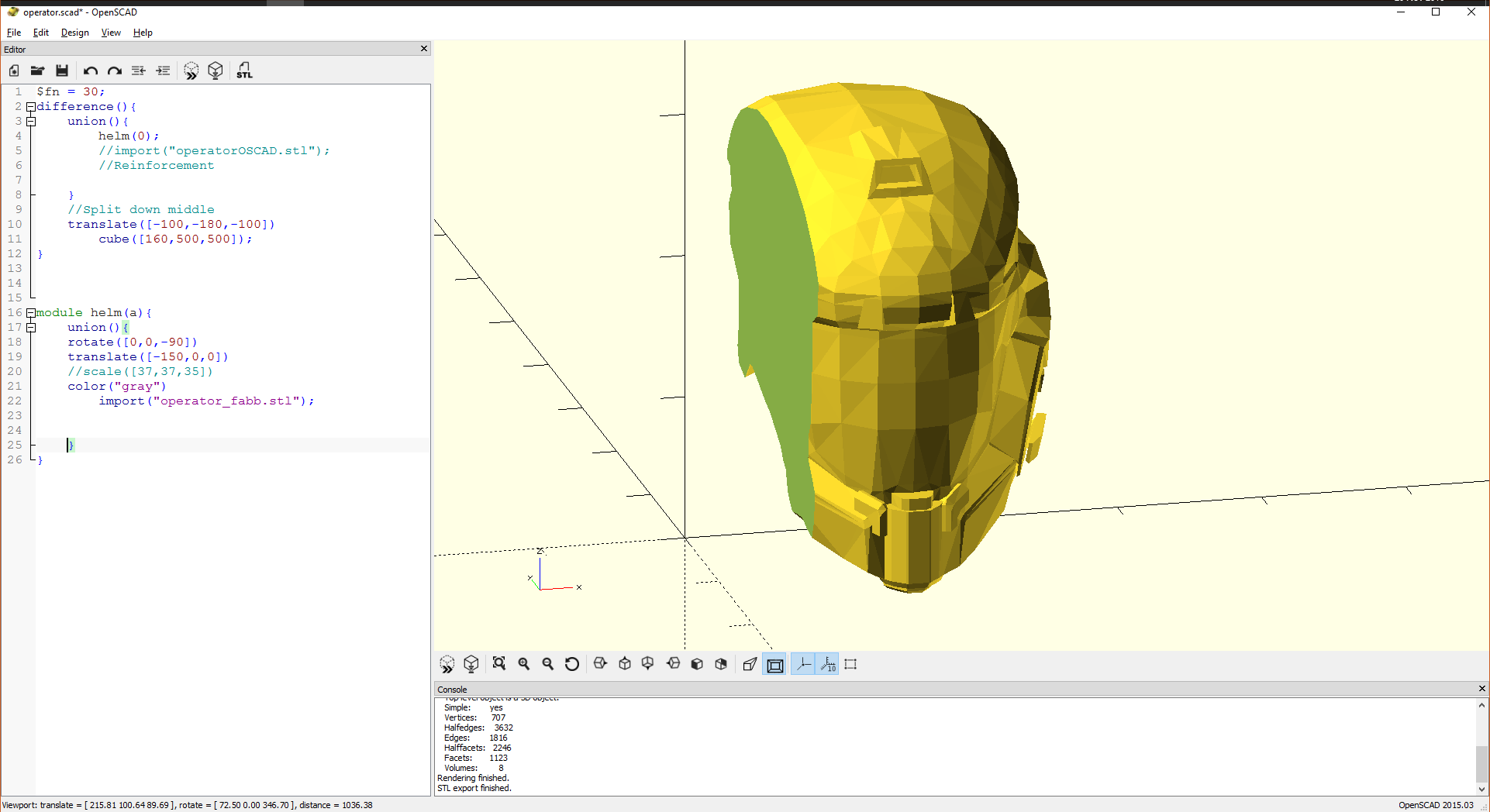The height and width of the screenshot is (812, 1490).
Task: Collapse the module helm(a) fold marker
Action: point(31,313)
